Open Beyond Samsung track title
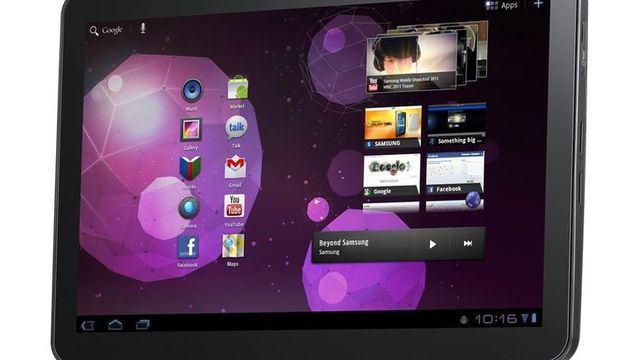The height and width of the screenshot is (360, 640). pyautogui.click(x=344, y=242)
